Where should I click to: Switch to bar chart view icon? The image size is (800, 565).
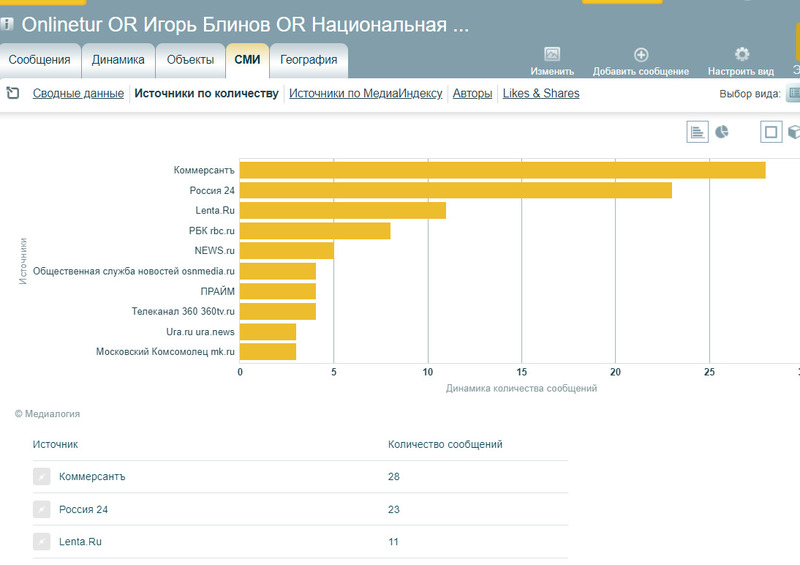(x=697, y=132)
